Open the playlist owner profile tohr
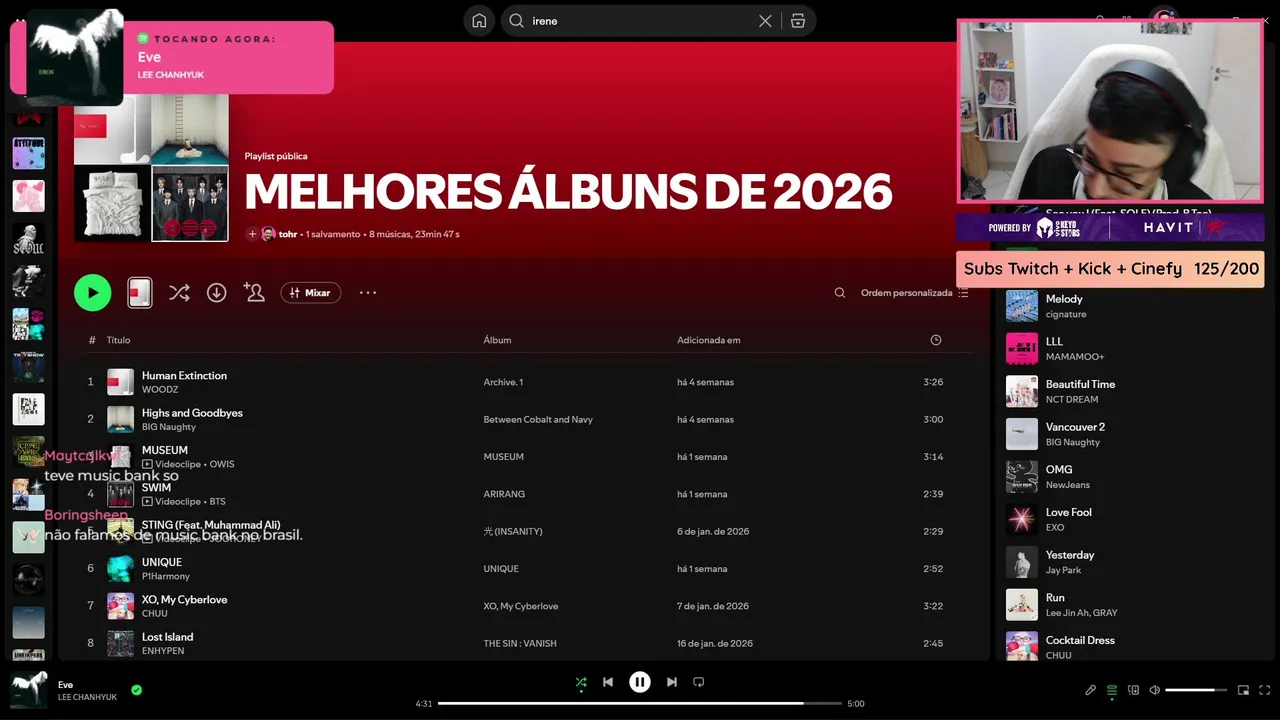 [x=288, y=234]
